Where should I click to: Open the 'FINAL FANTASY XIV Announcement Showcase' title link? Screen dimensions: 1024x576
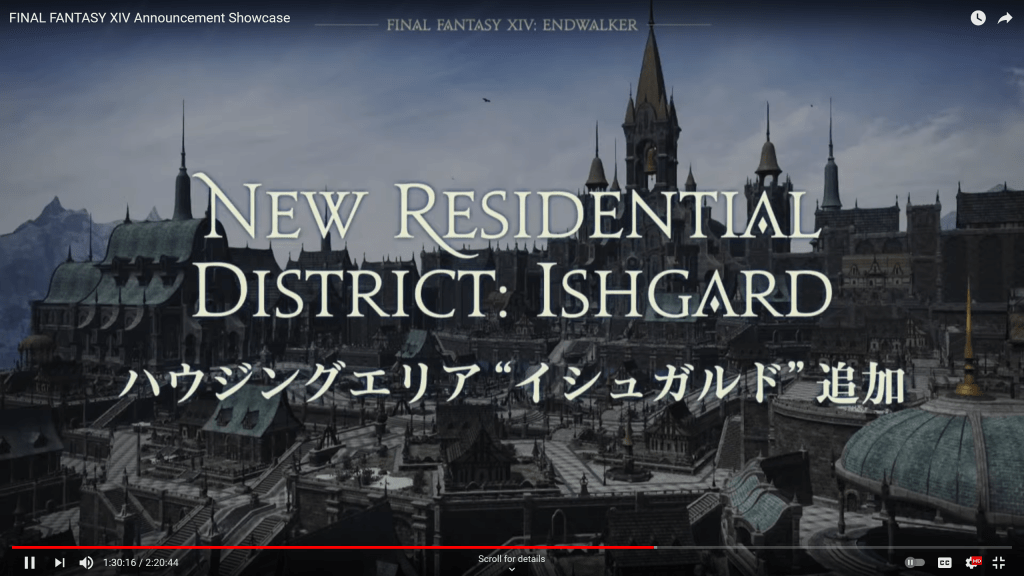(x=149, y=18)
